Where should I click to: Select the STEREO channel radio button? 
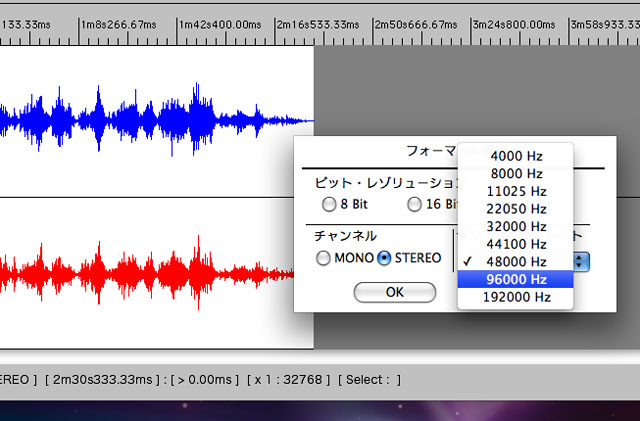[x=384, y=258]
